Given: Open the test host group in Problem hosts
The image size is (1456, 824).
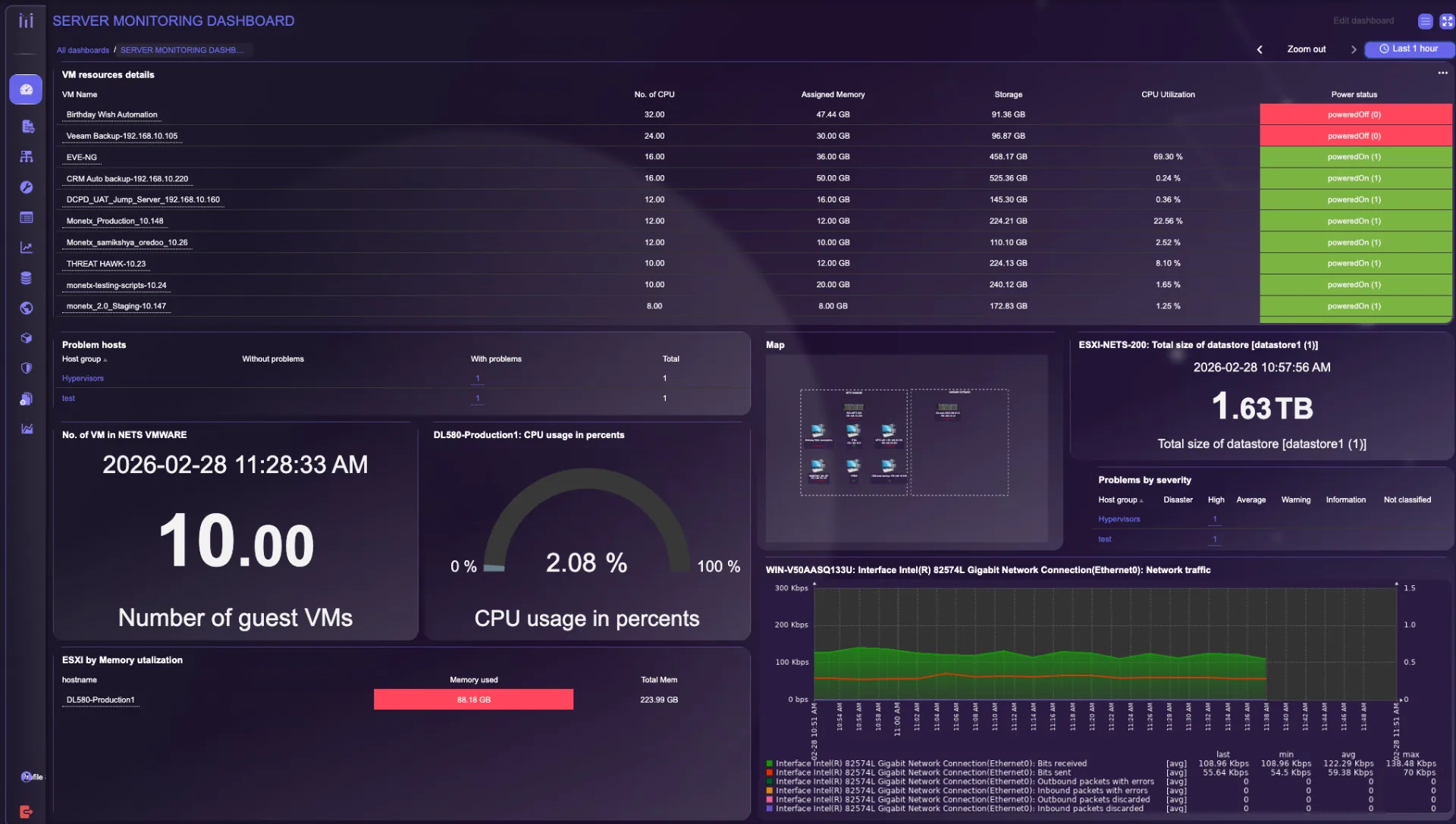Looking at the screenshot, I should click(68, 399).
